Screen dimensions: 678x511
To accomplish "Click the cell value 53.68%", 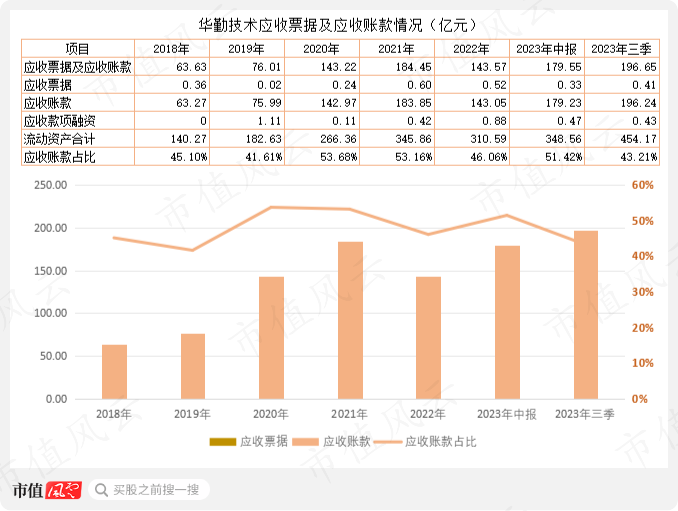I will (x=339, y=157).
